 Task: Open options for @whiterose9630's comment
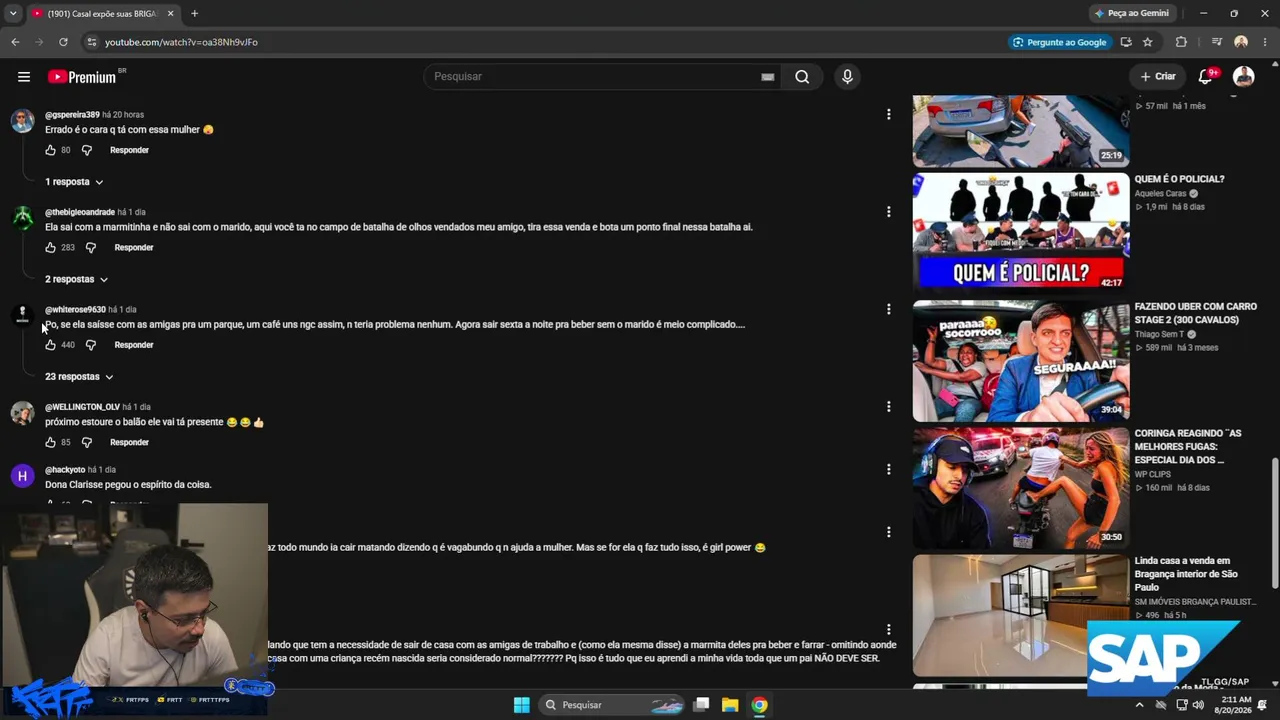coord(888,309)
